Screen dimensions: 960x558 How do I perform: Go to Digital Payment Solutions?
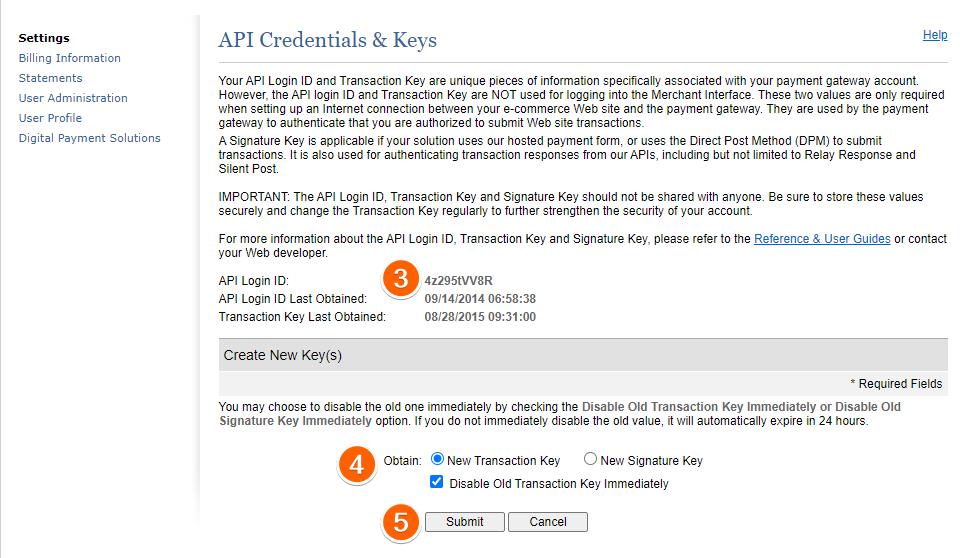coord(89,138)
